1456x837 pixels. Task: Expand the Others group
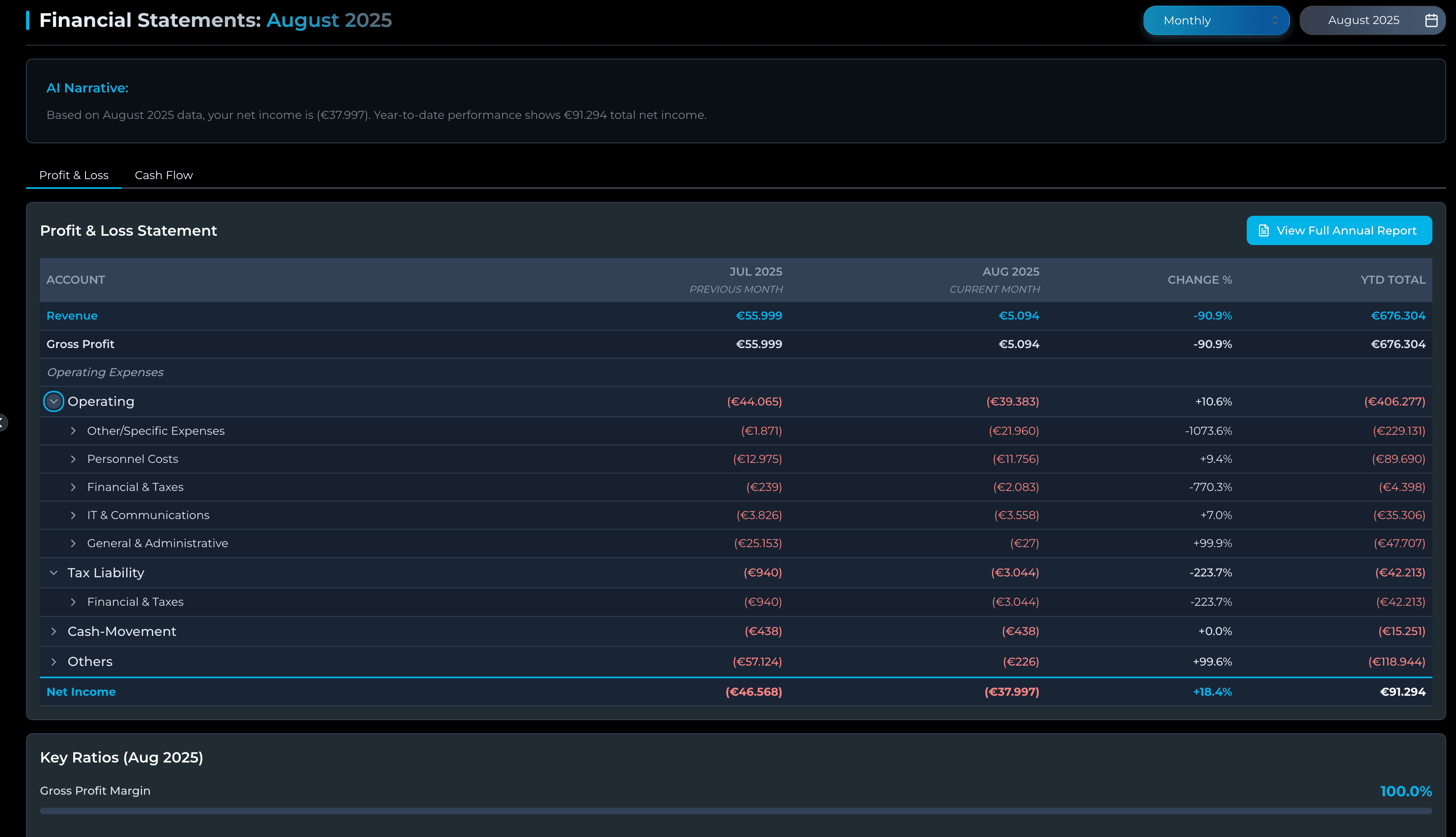pos(53,662)
